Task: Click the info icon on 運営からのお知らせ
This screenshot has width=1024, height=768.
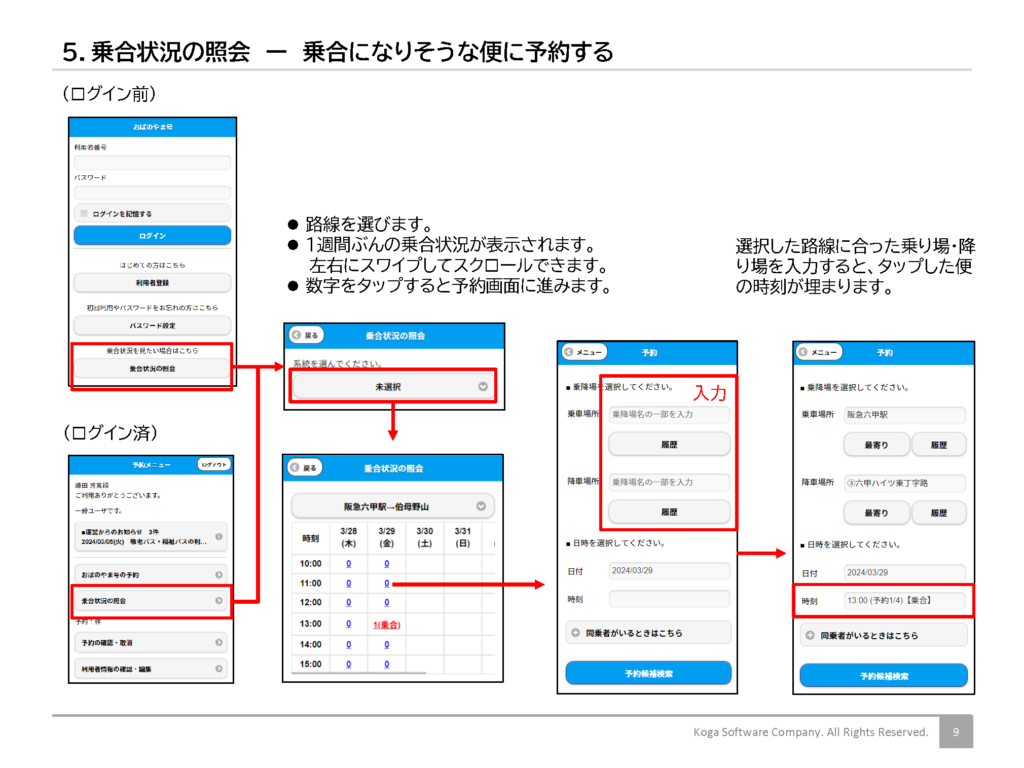Action: (x=219, y=537)
